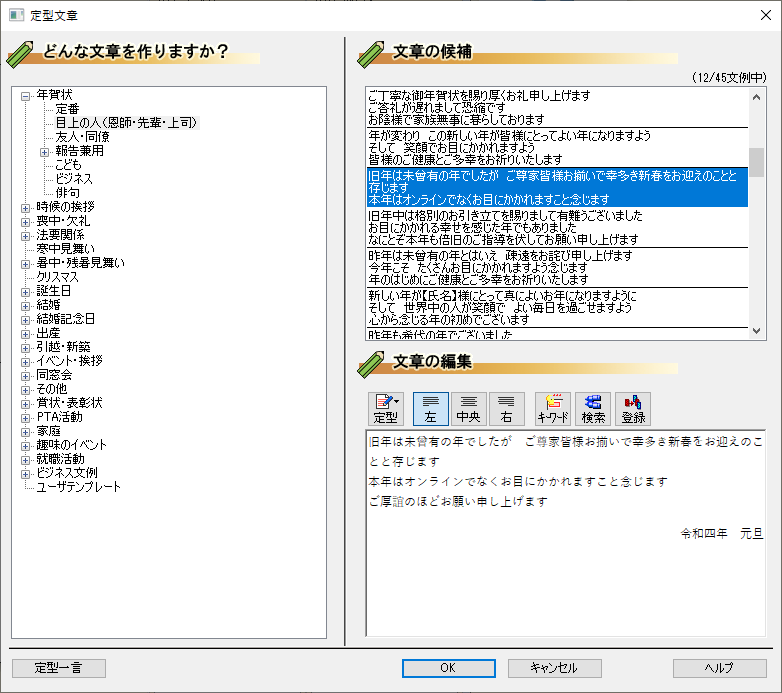Screen dimensions: 782x693
Task: Open ヘルプ help button
Action: tap(719, 668)
